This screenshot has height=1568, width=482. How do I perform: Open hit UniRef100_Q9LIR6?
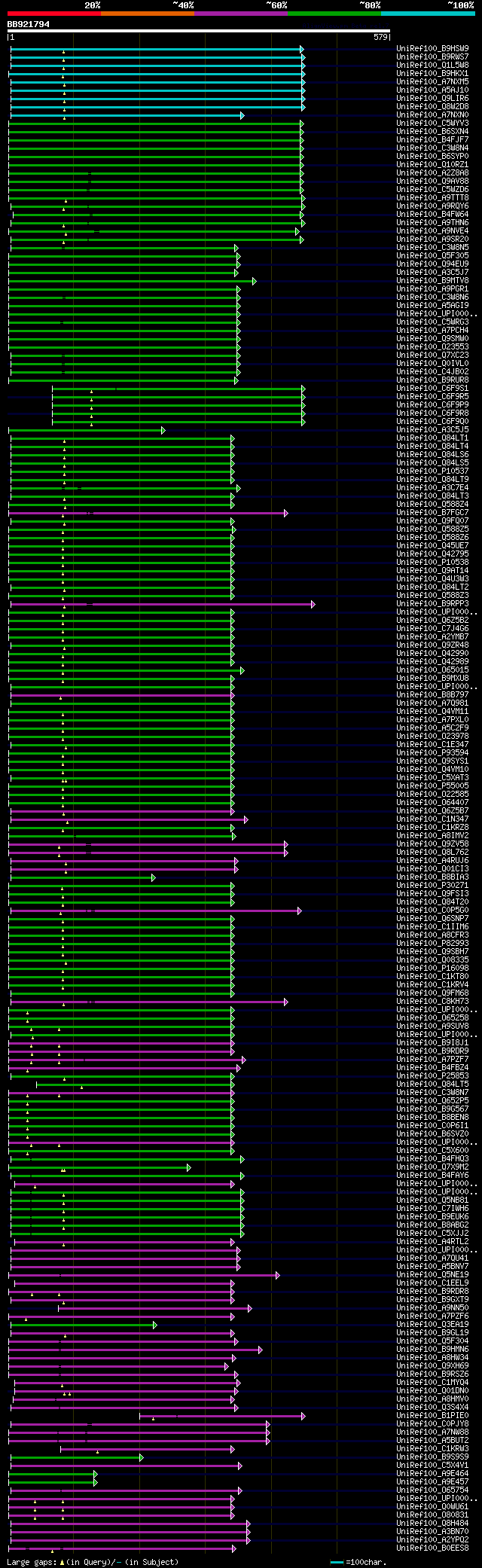(x=432, y=99)
